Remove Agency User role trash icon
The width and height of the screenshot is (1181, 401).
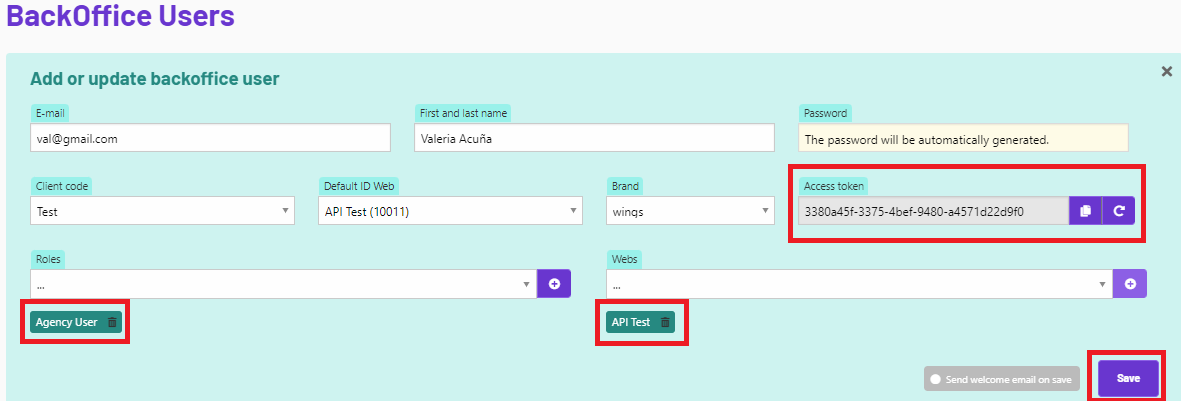click(112, 322)
